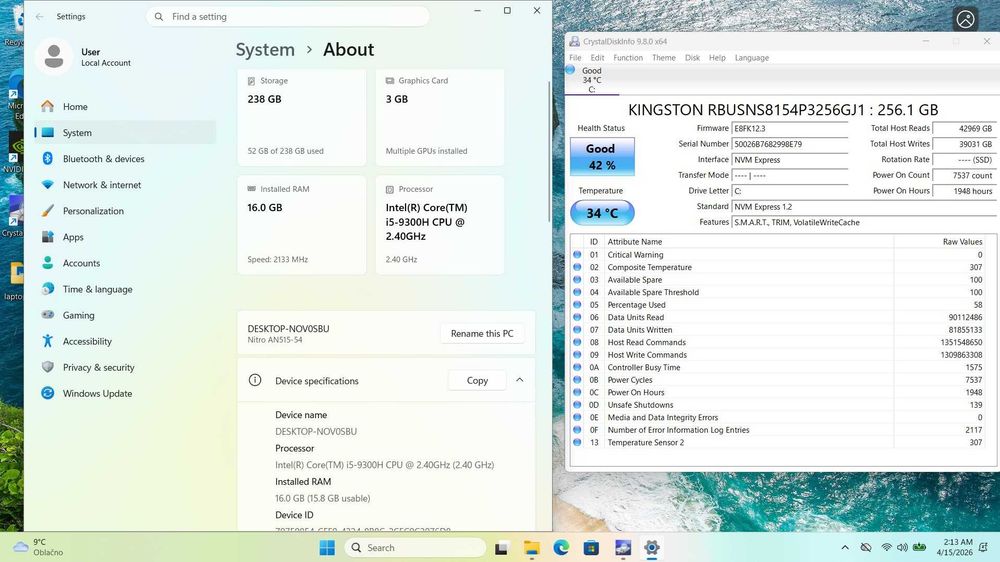Open Time & language settings
The image size is (1000, 562).
[125, 289]
